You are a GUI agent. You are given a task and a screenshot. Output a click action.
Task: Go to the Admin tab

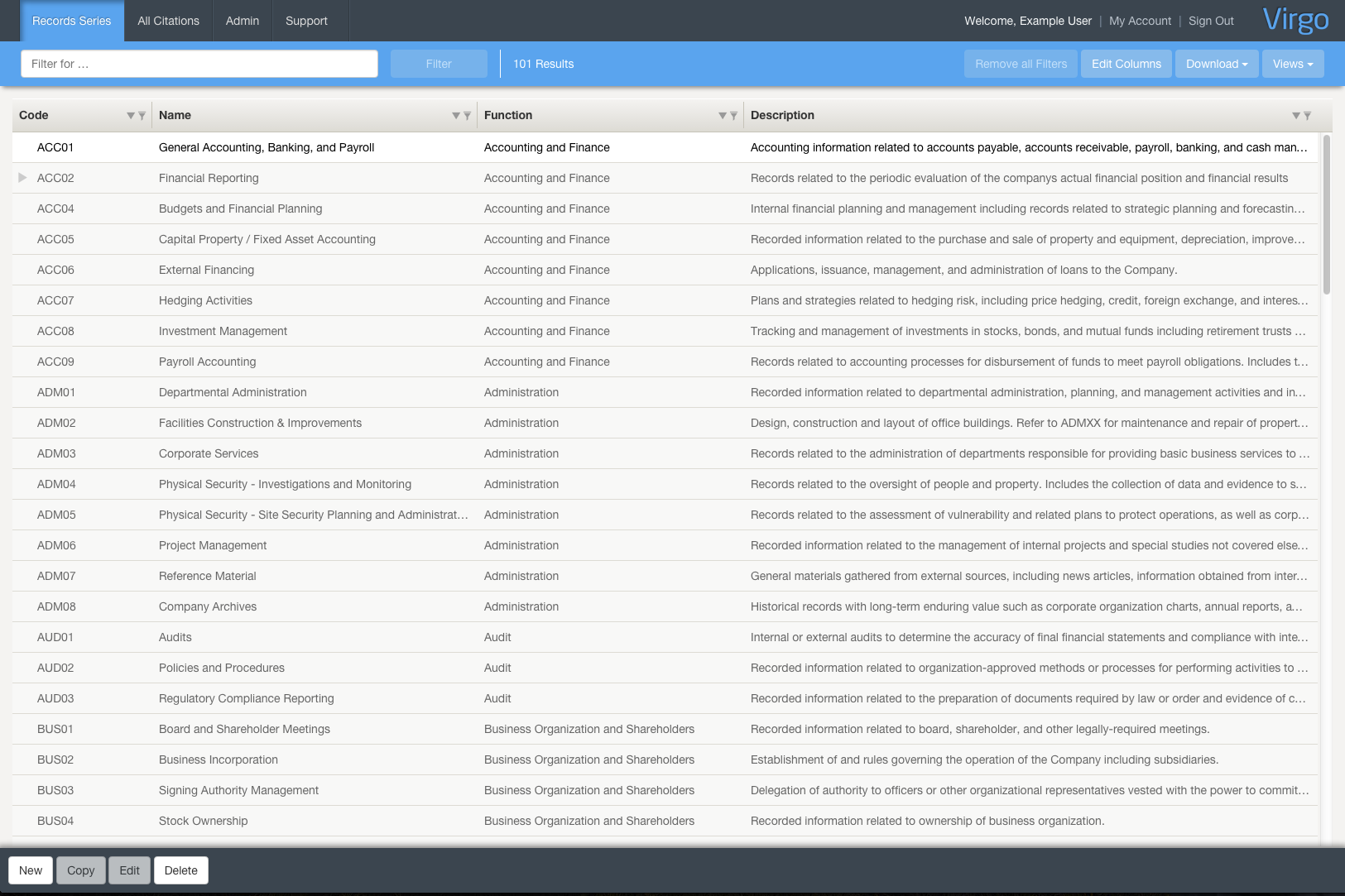coord(243,21)
